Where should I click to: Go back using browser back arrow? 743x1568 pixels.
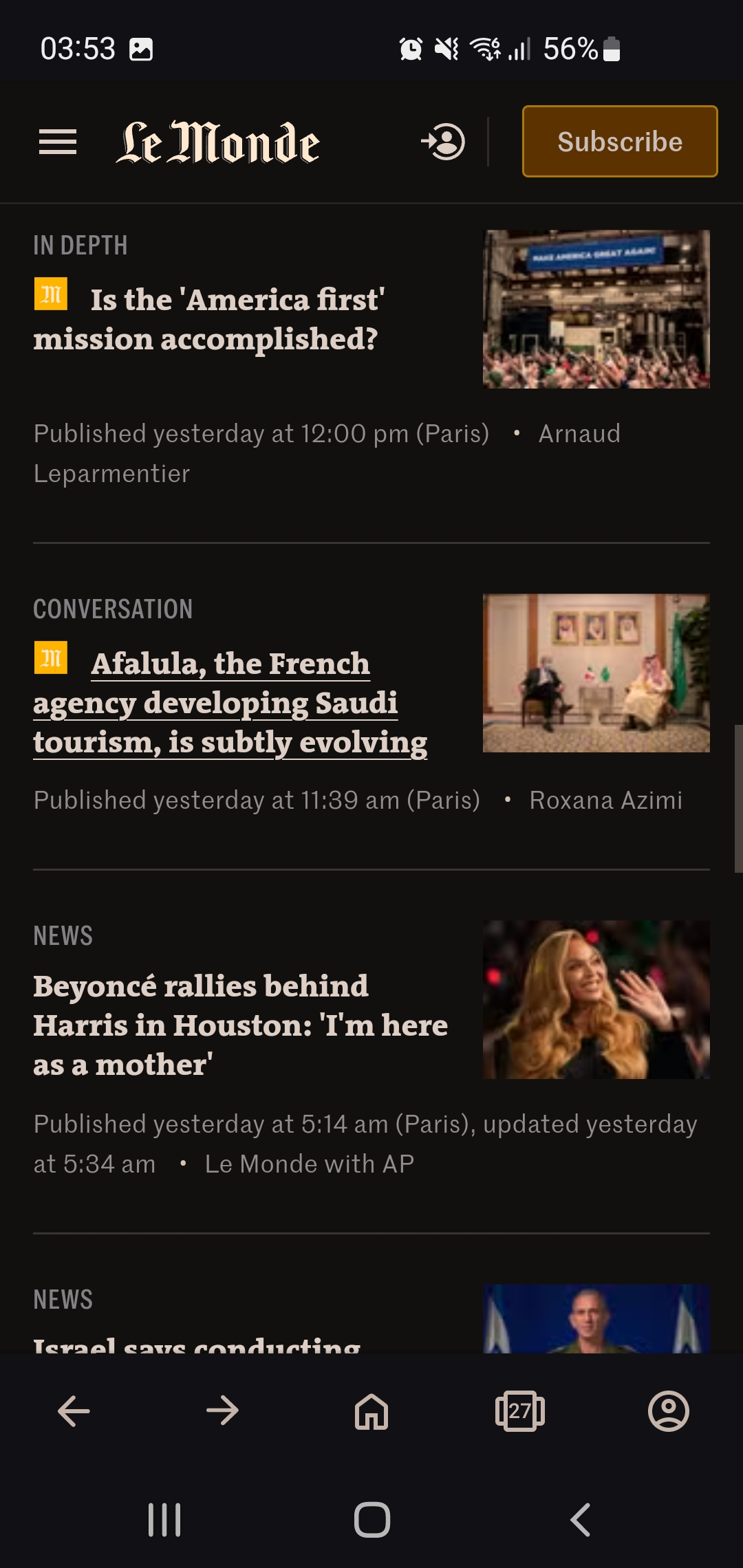[x=74, y=1411]
